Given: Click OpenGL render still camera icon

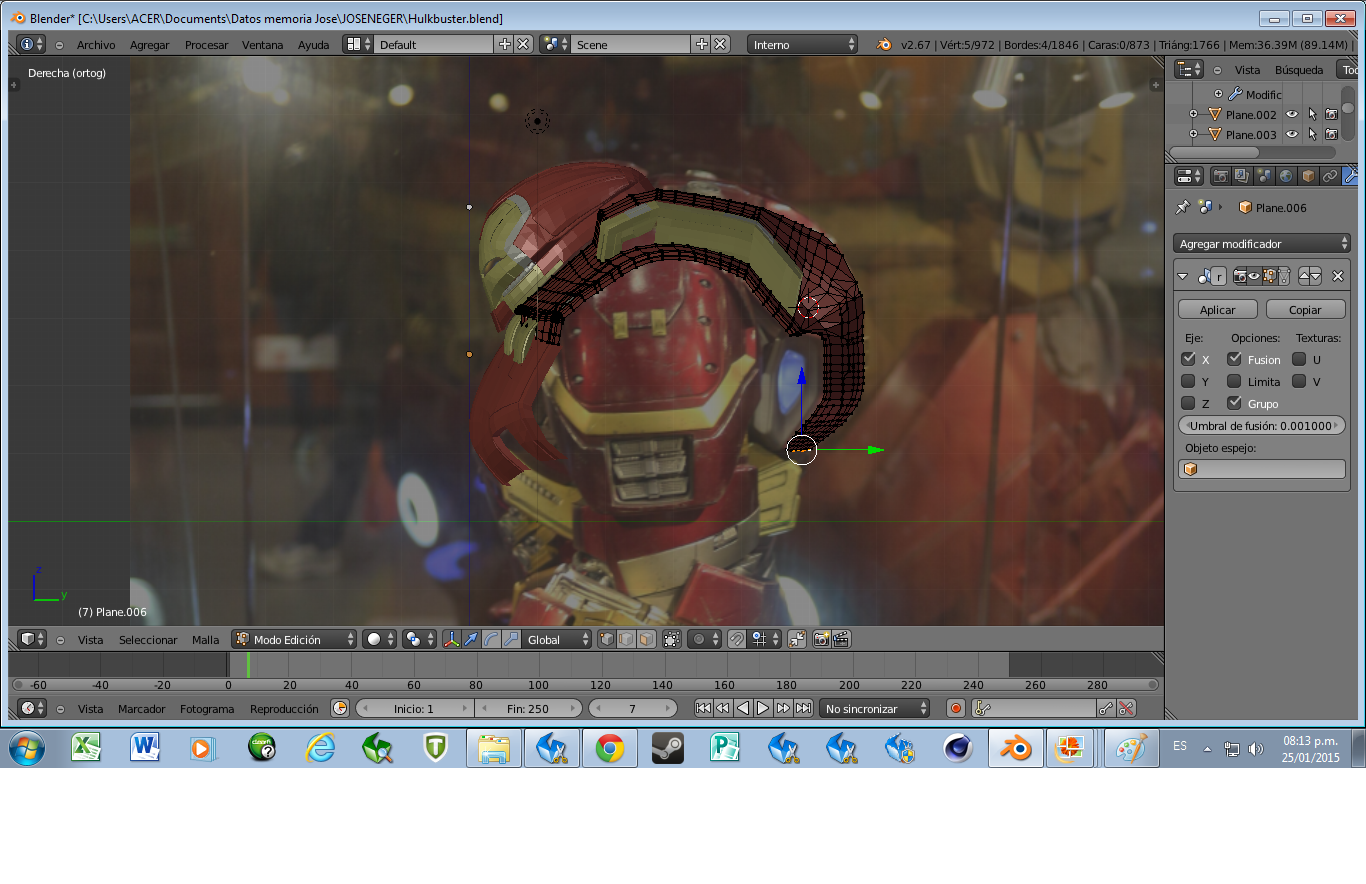Looking at the screenshot, I should [821, 639].
